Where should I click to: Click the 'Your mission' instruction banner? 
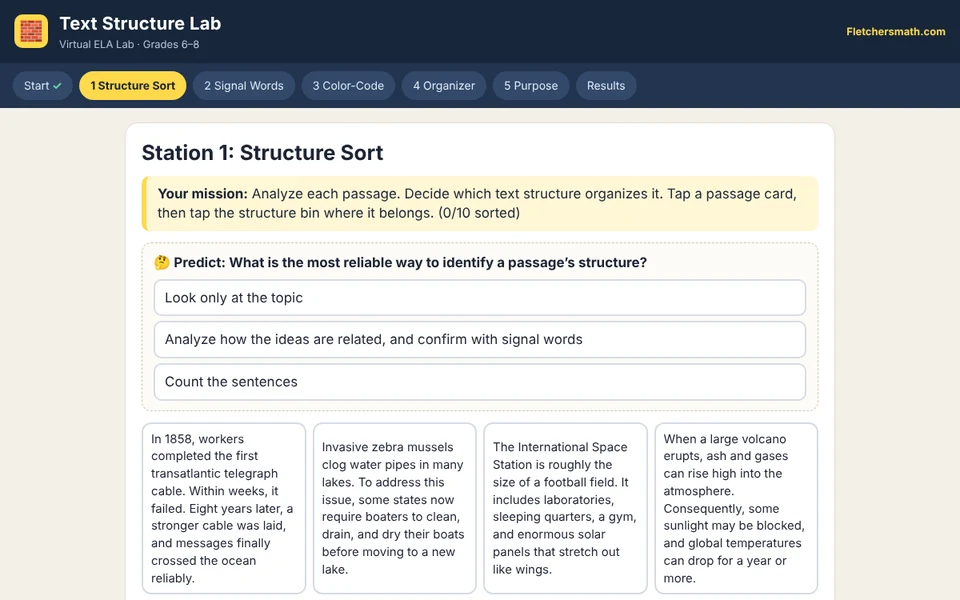pyautogui.click(x=480, y=203)
